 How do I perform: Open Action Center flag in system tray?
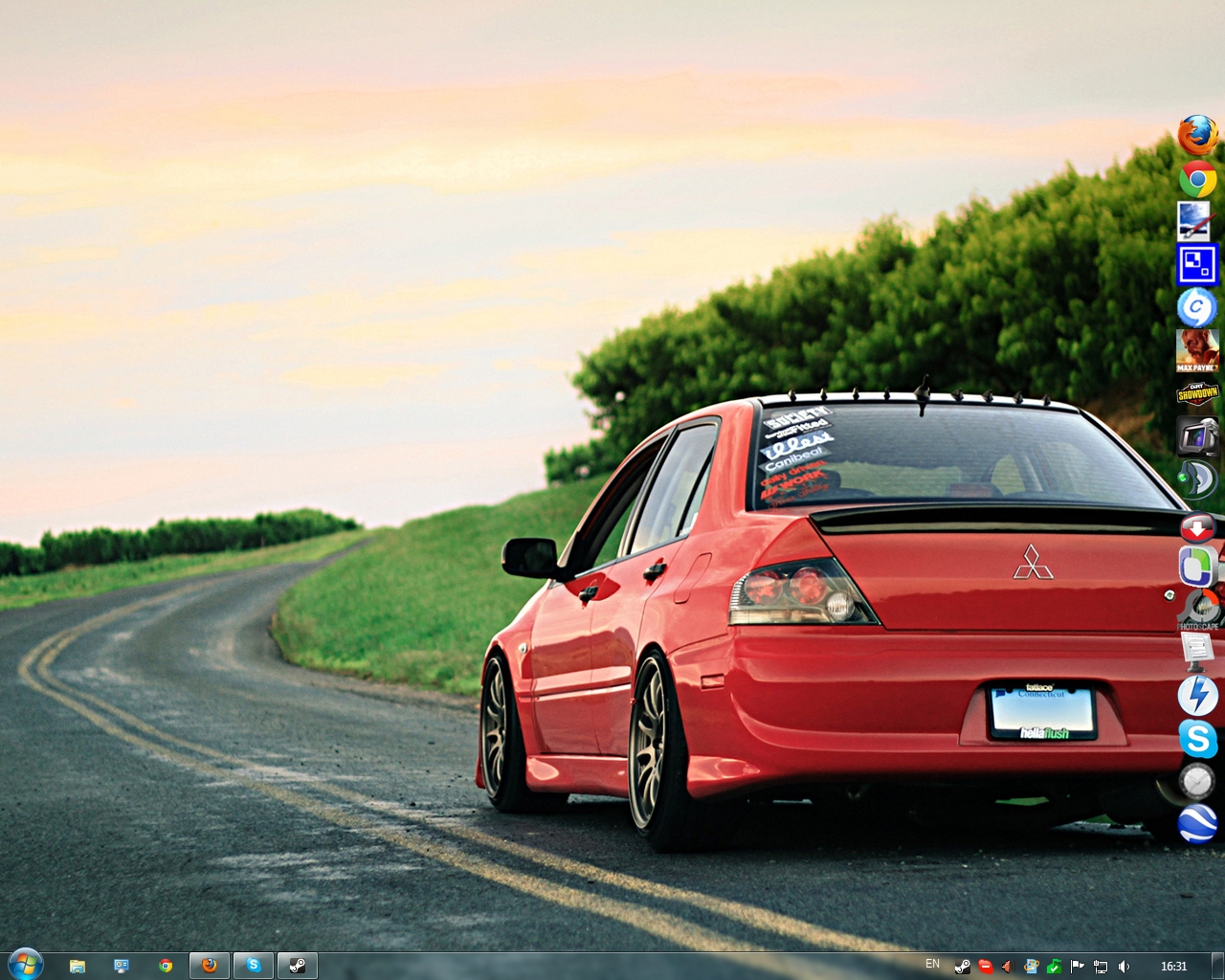pyautogui.click(x=1077, y=967)
